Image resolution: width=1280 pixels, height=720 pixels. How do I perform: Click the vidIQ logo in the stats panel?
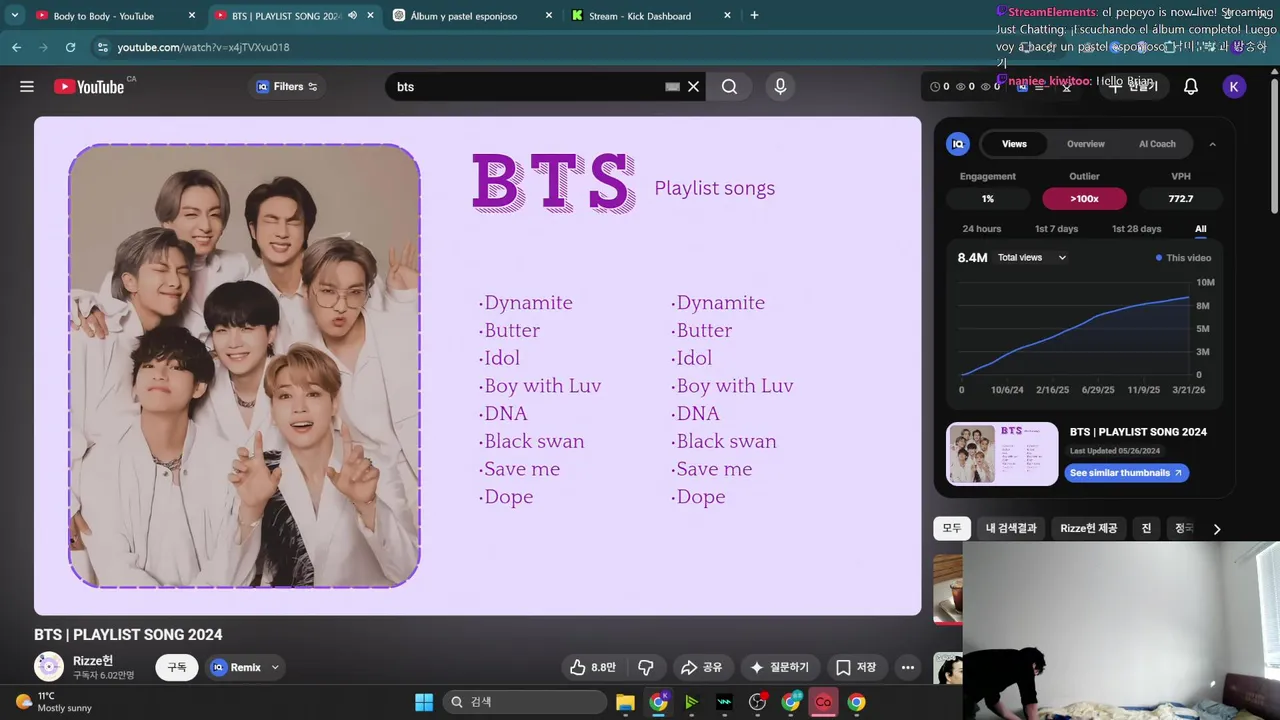(958, 144)
